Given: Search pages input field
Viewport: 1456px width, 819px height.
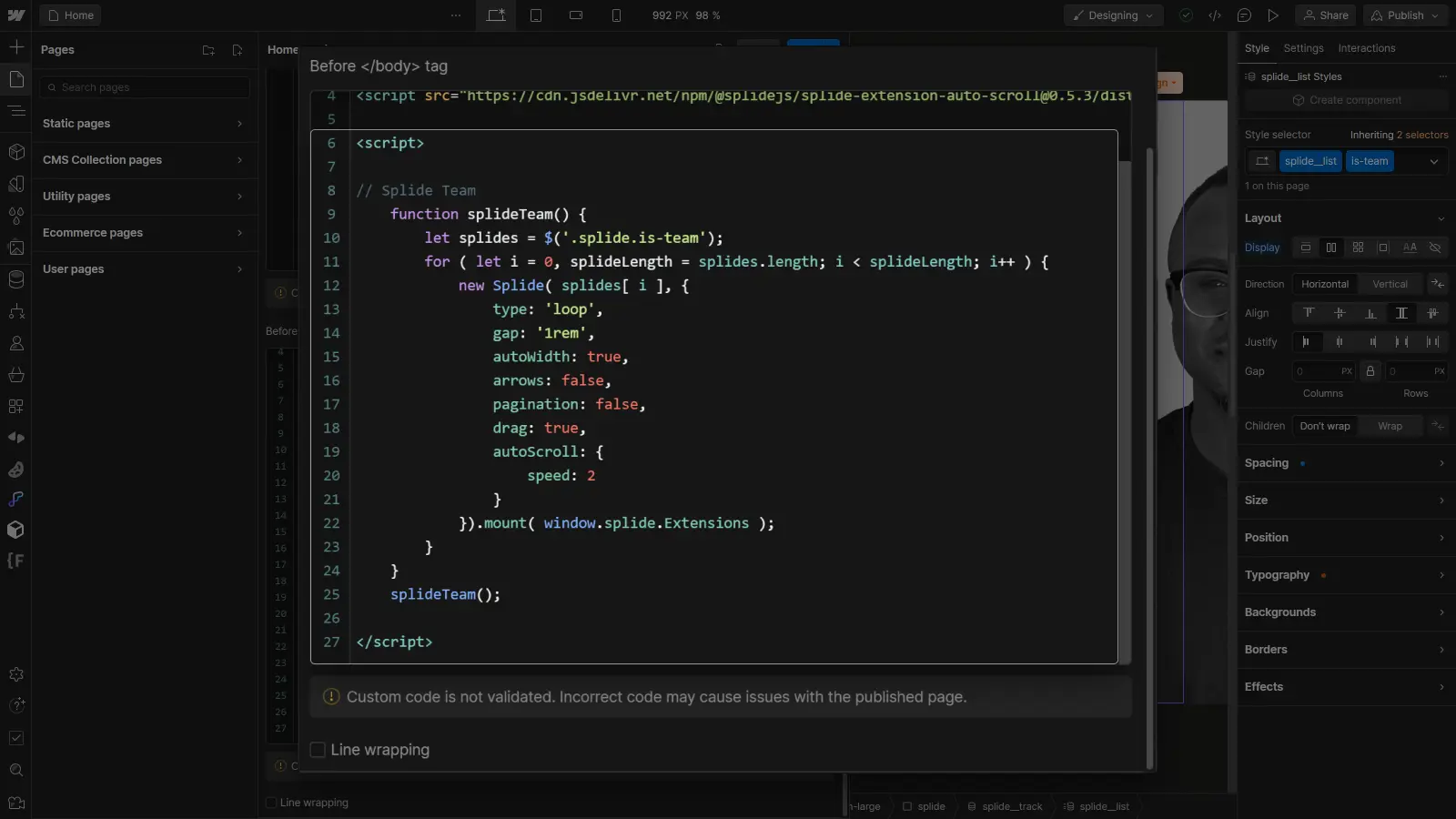Looking at the screenshot, I should (x=146, y=87).
